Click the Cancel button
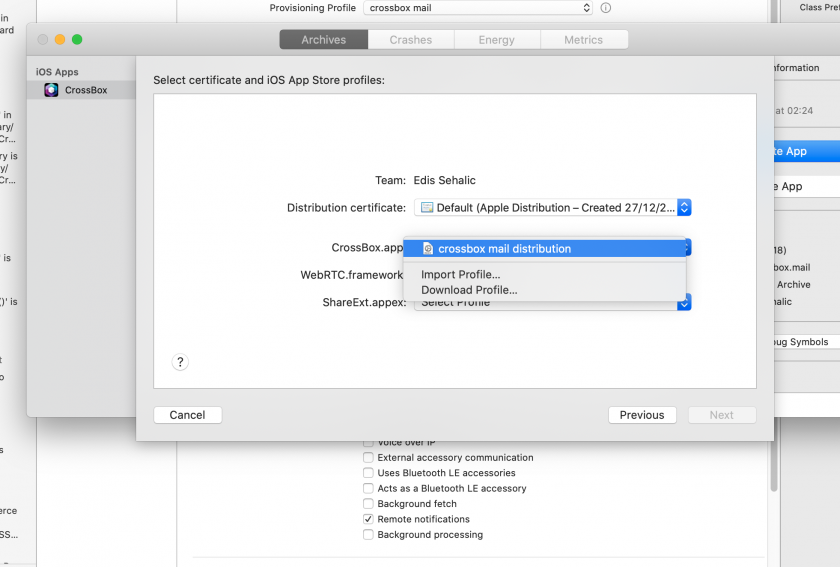This screenshot has height=567, width=840. click(x=188, y=415)
